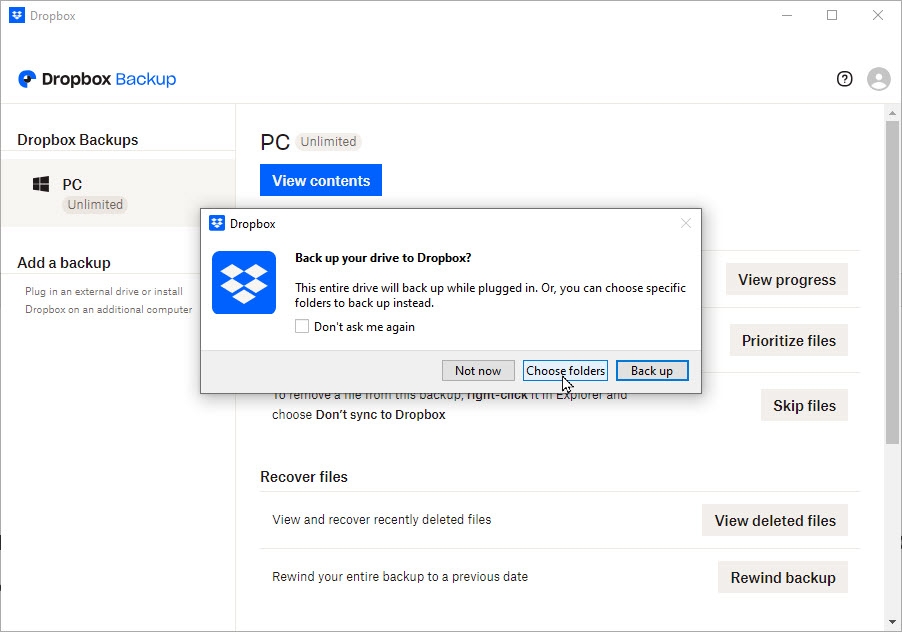The height and width of the screenshot is (632, 902).
Task: Dismiss the backup dialog with its close button
Action: 686,223
